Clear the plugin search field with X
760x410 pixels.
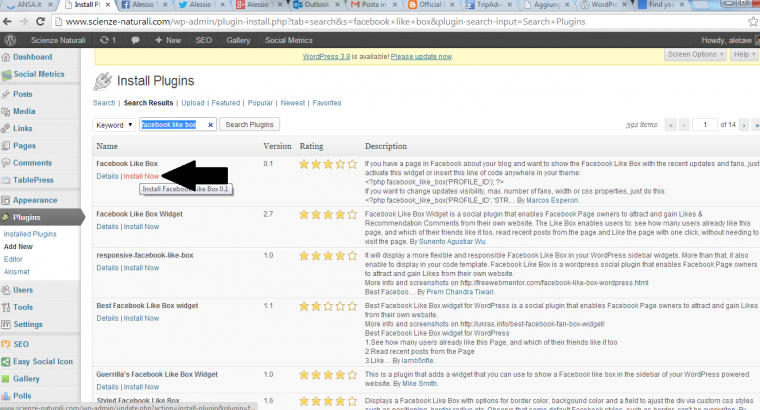tap(210, 125)
